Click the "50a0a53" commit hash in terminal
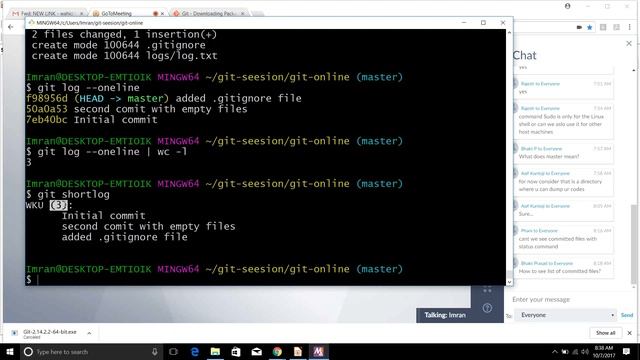640x360 pixels. coord(47,109)
